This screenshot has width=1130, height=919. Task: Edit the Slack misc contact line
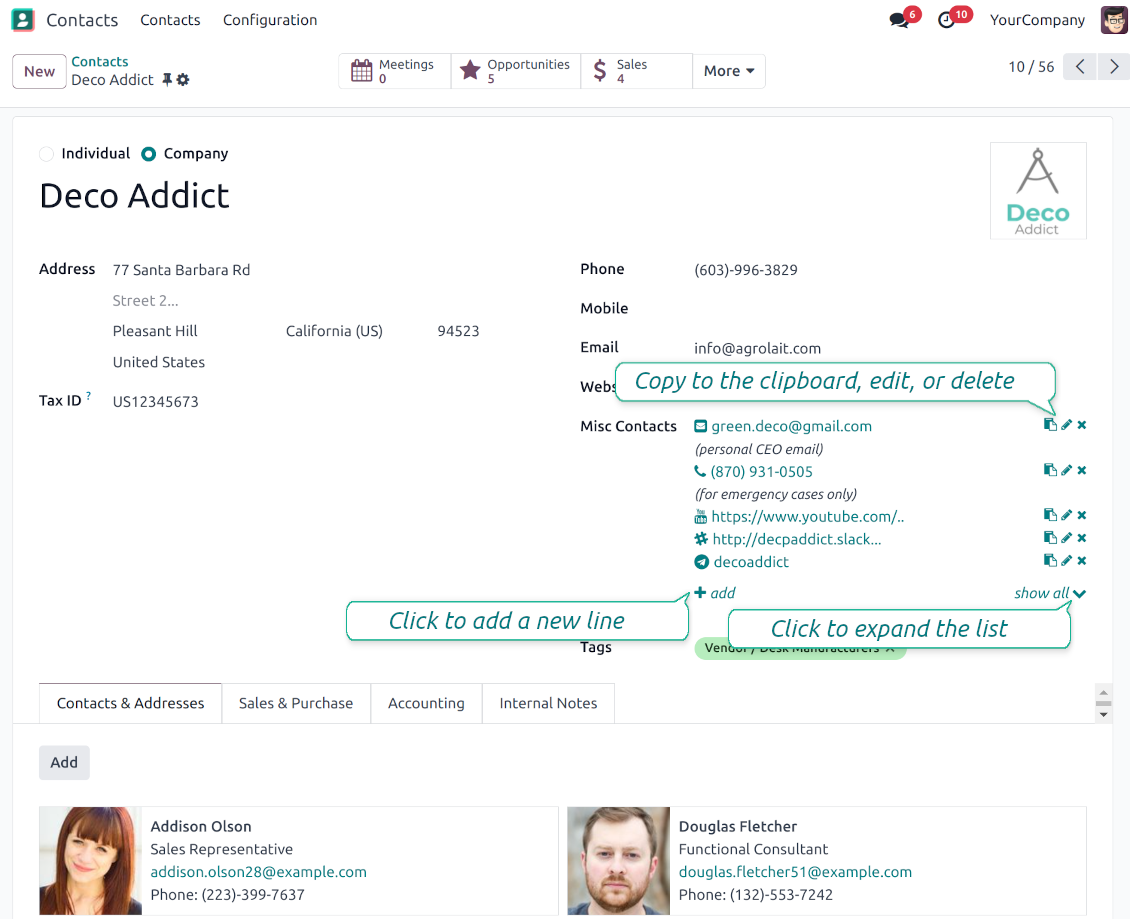[x=1067, y=538]
